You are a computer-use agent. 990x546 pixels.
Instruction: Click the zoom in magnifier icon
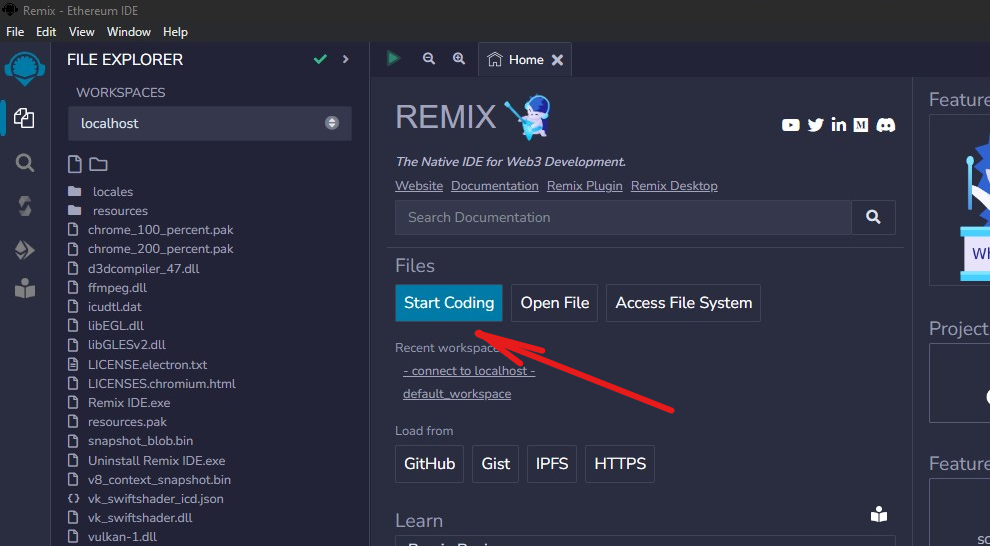pyautogui.click(x=459, y=59)
